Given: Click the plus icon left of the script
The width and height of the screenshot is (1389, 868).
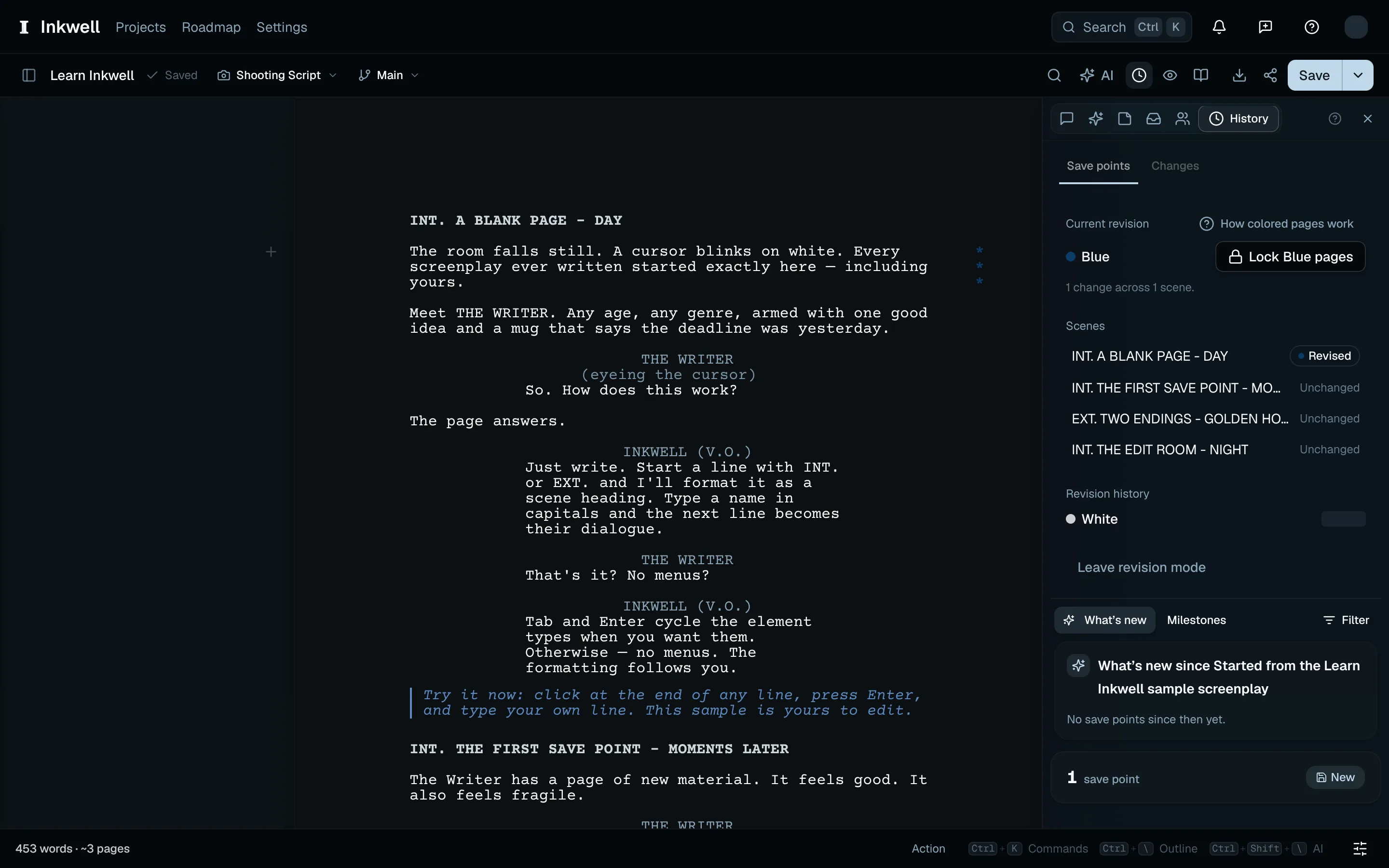Looking at the screenshot, I should coord(271,252).
